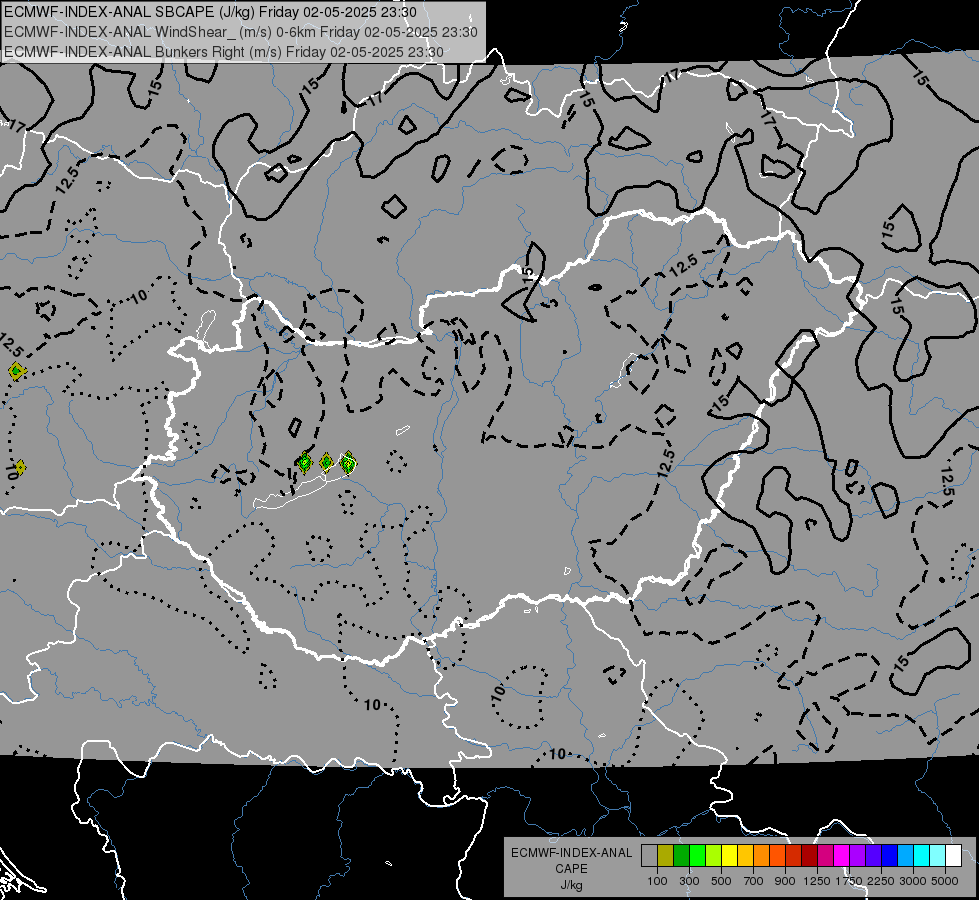
Task: Click the 5000 legend value label
Action: 945,881
